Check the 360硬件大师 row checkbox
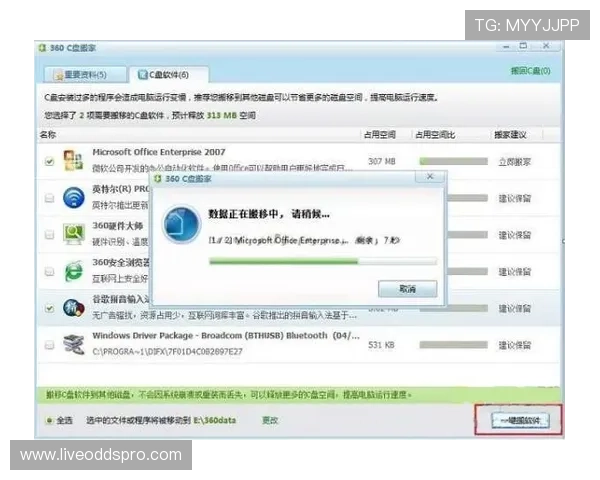The width and height of the screenshot is (600, 480). coord(49,235)
